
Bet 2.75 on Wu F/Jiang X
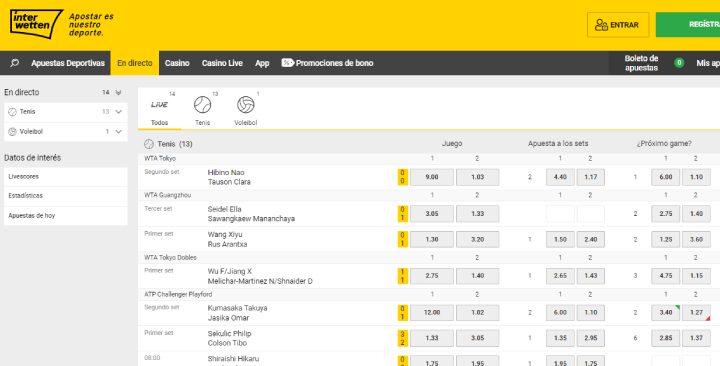[432, 276]
